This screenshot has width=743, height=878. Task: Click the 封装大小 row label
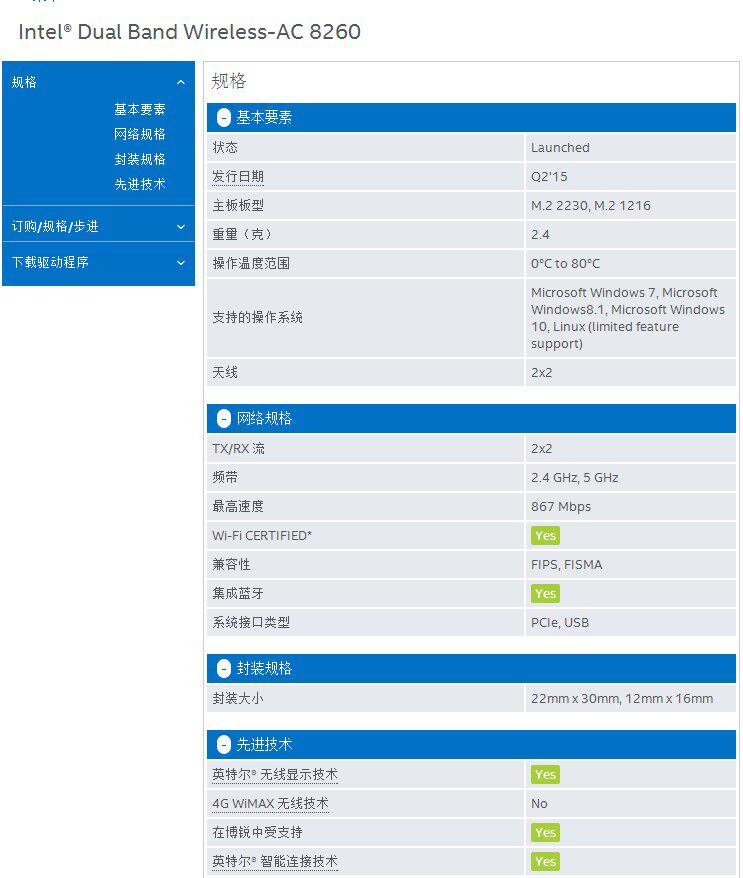click(238, 699)
